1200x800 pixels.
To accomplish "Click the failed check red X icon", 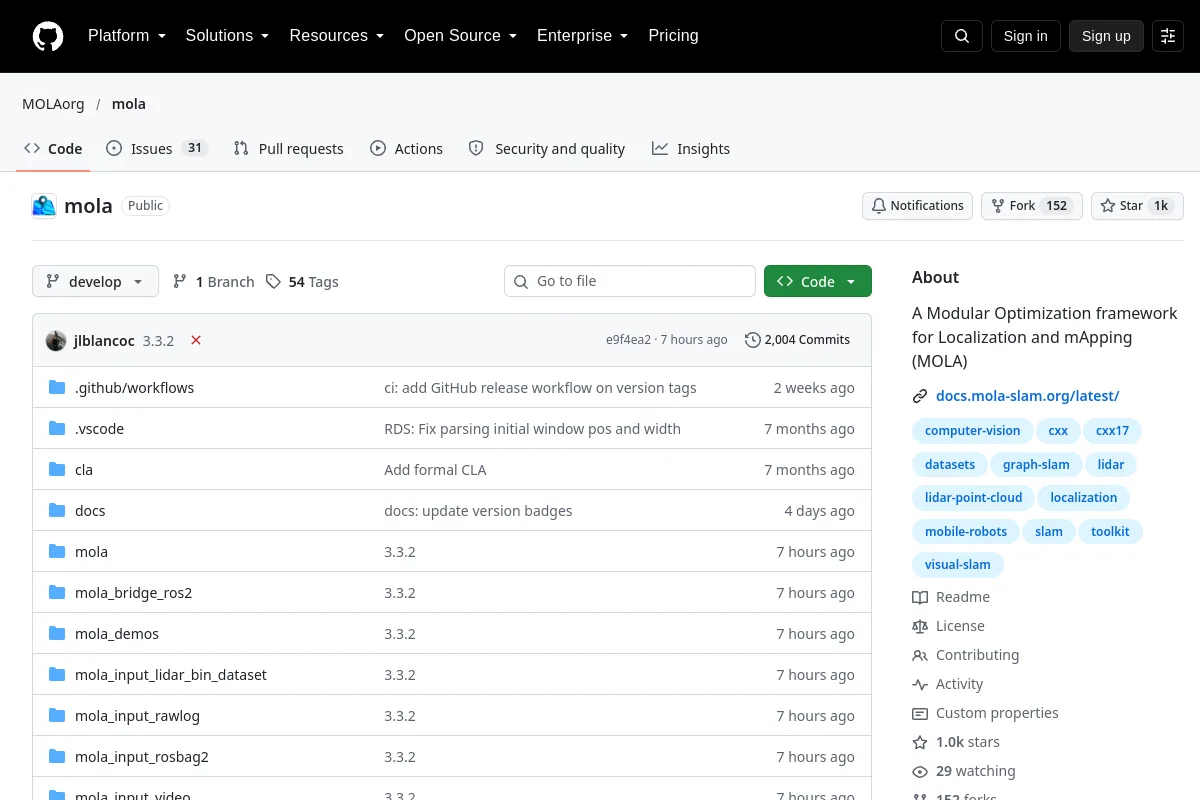I will (x=196, y=340).
